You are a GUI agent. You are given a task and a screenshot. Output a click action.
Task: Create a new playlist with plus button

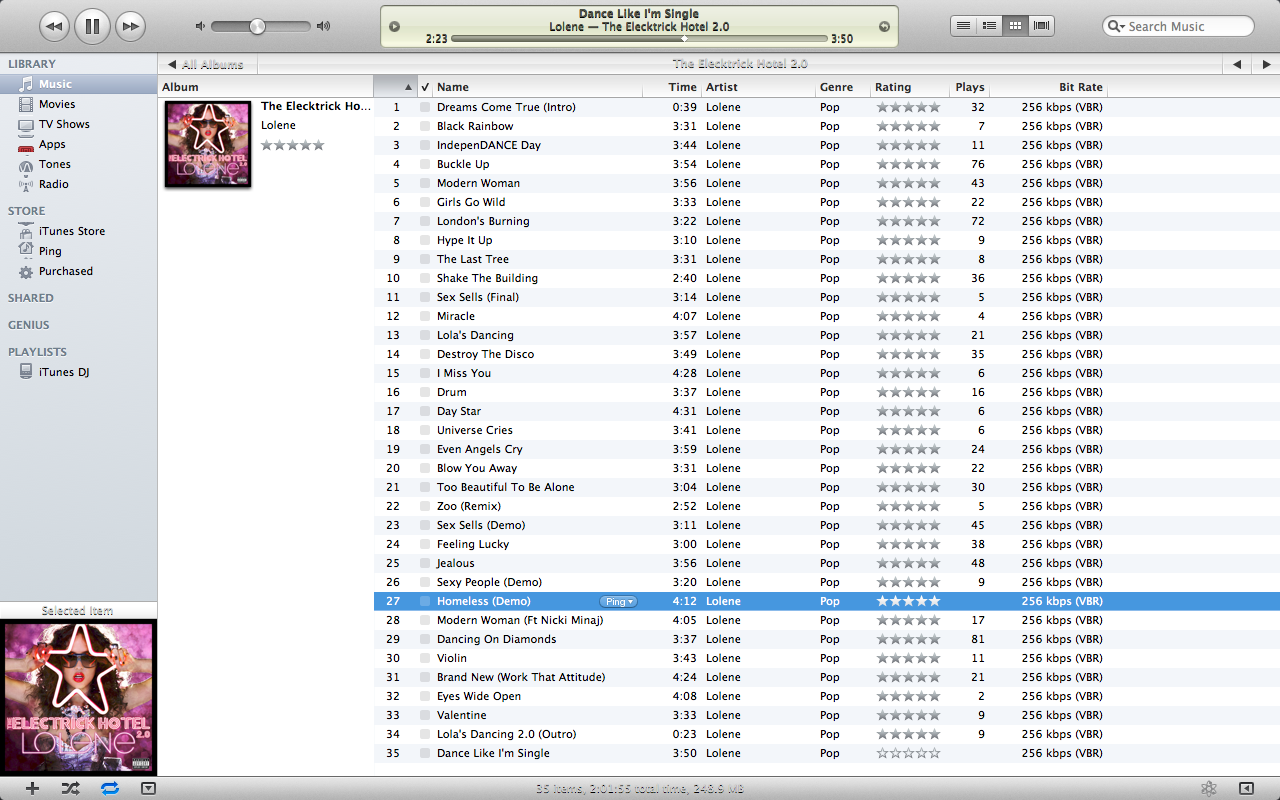(x=32, y=788)
